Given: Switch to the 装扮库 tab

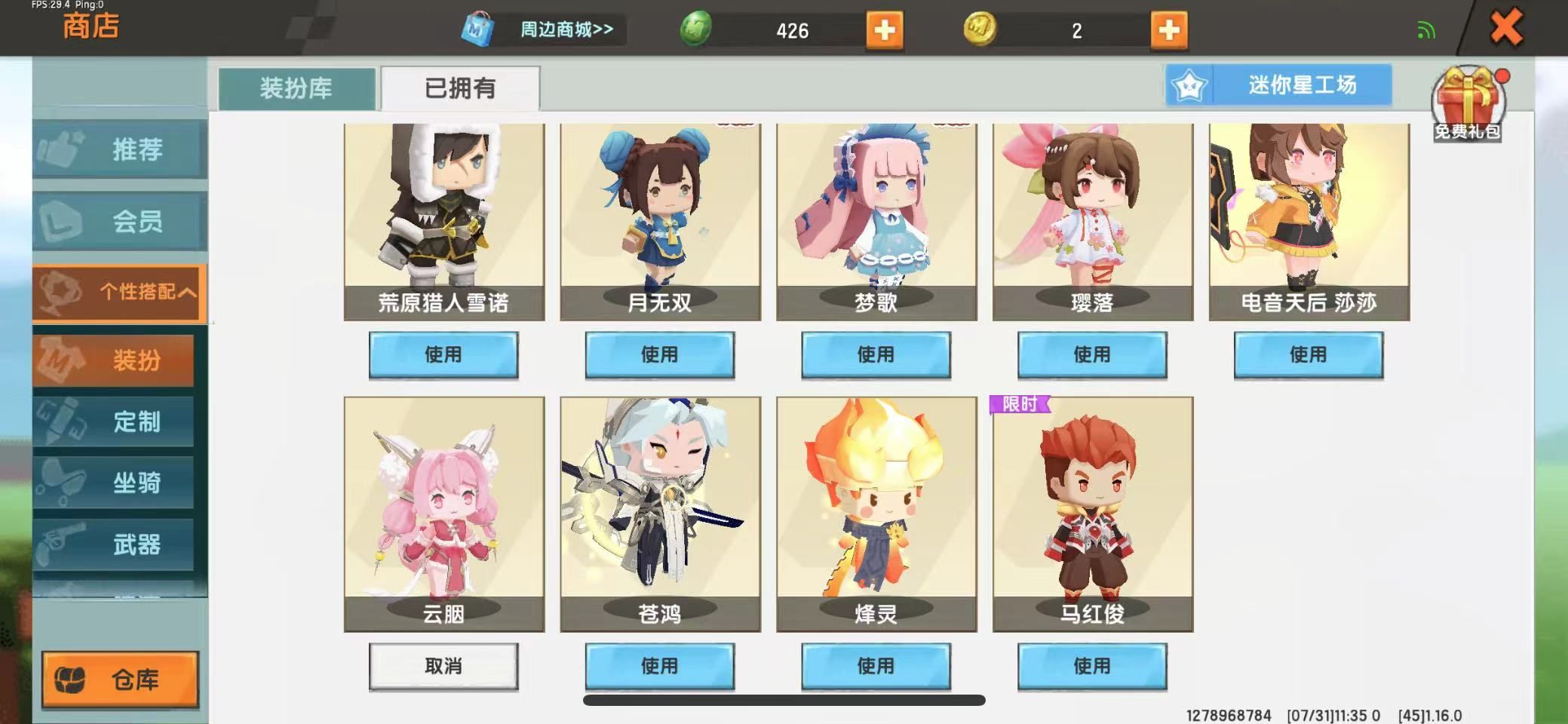Looking at the screenshot, I should pyautogui.click(x=296, y=88).
